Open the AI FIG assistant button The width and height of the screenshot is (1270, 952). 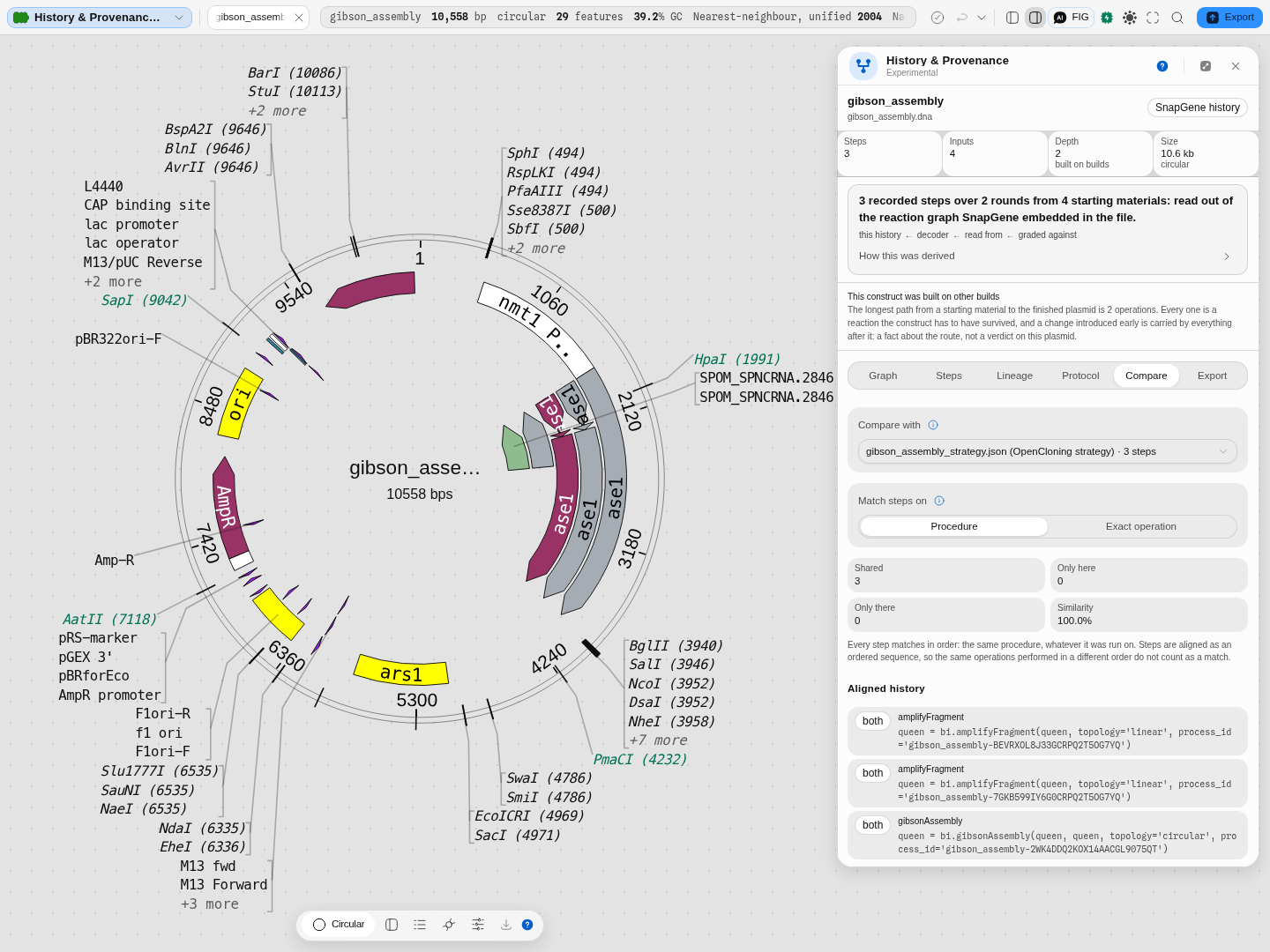click(1072, 18)
